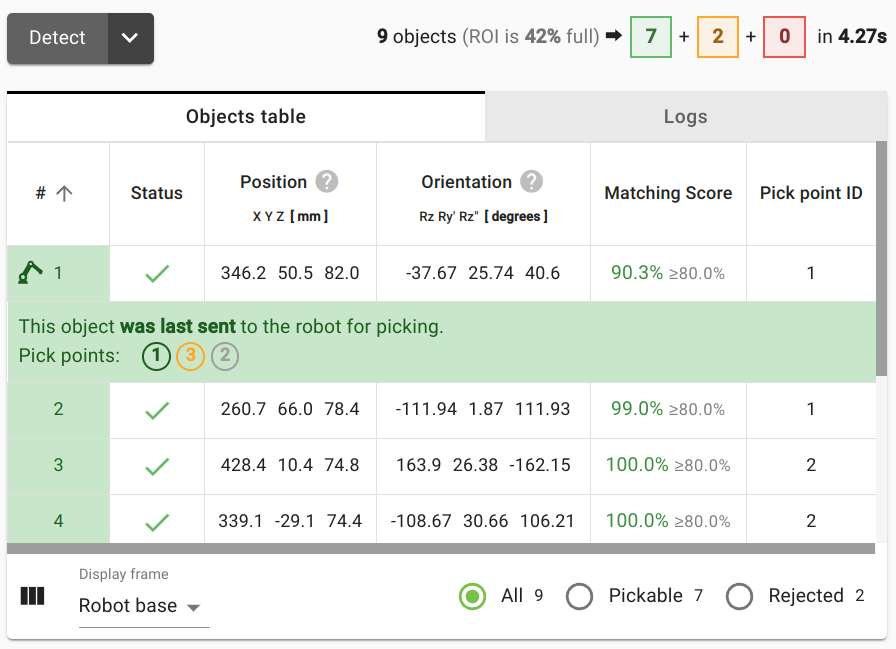Click green checkmark status of object 2
Viewport: 896px width, 649px height.
157,410
